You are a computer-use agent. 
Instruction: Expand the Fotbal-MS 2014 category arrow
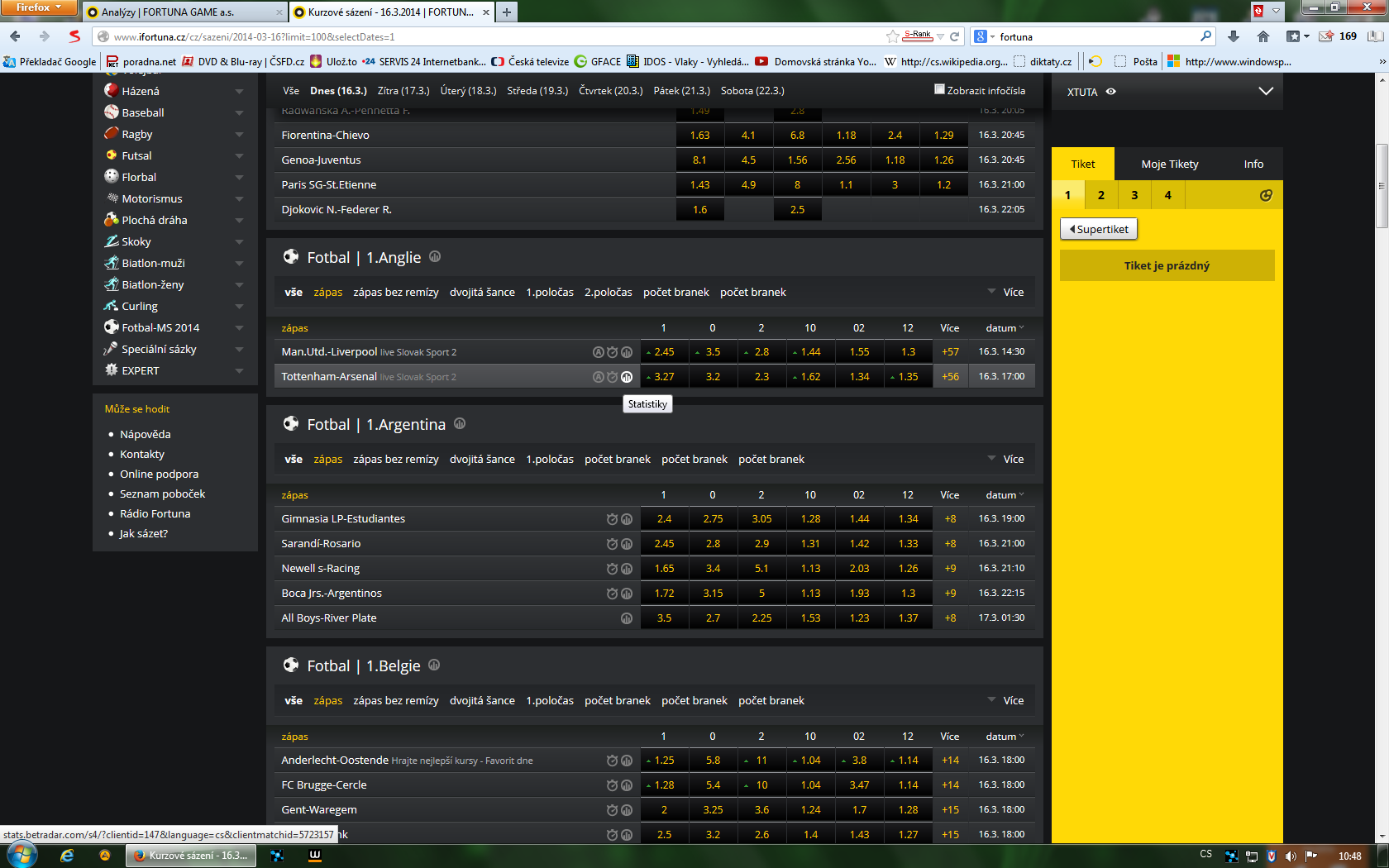coord(239,328)
